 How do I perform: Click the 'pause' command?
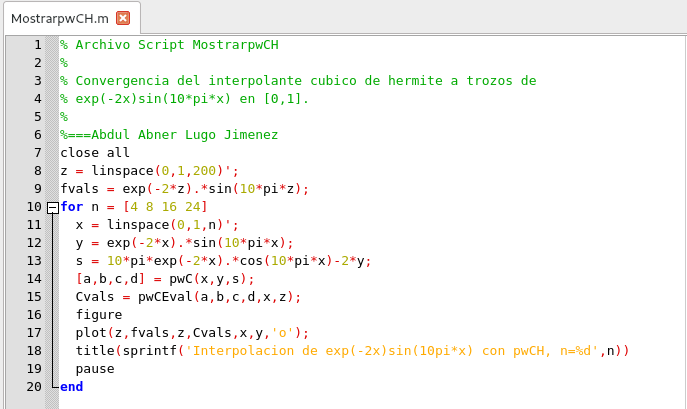(95, 368)
